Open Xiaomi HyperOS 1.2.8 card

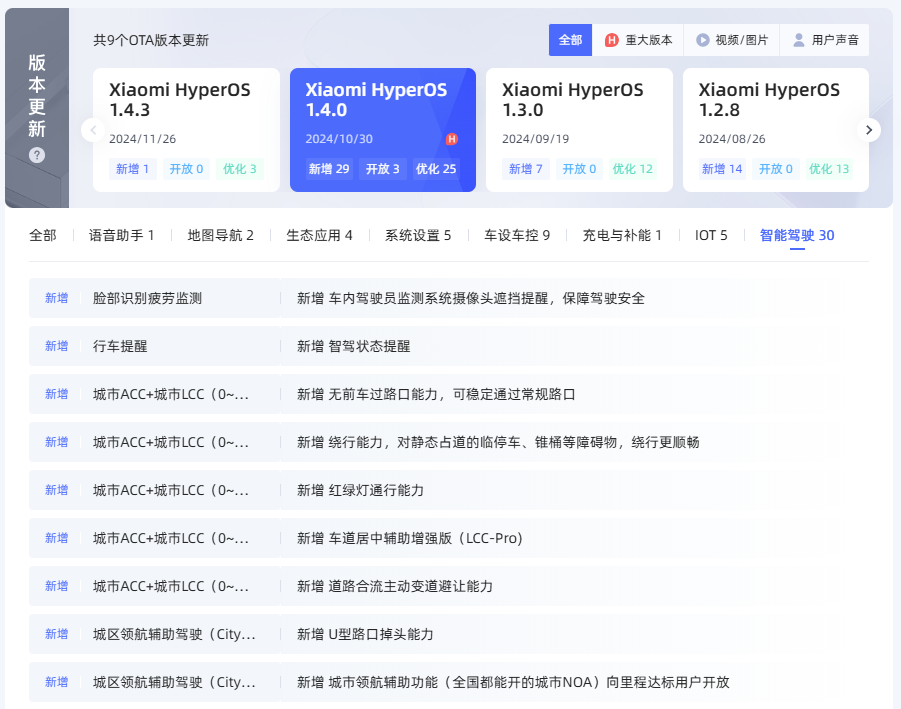pyautogui.click(x=776, y=130)
